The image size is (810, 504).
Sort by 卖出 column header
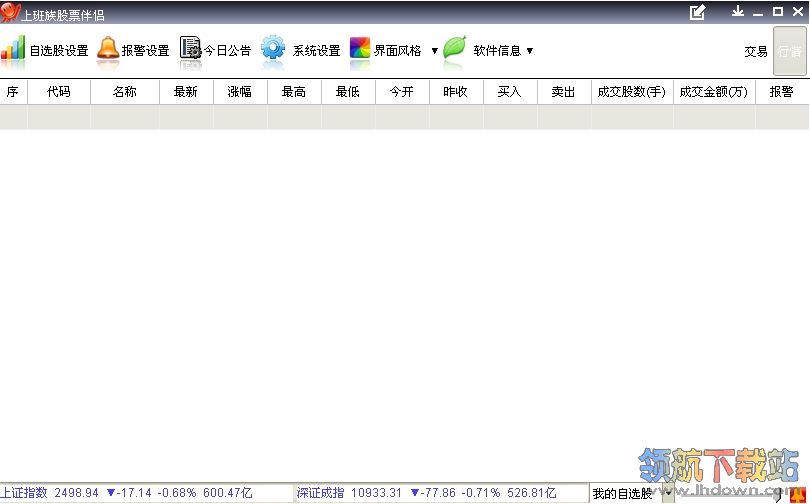pyautogui.click(x=564, y=92)
